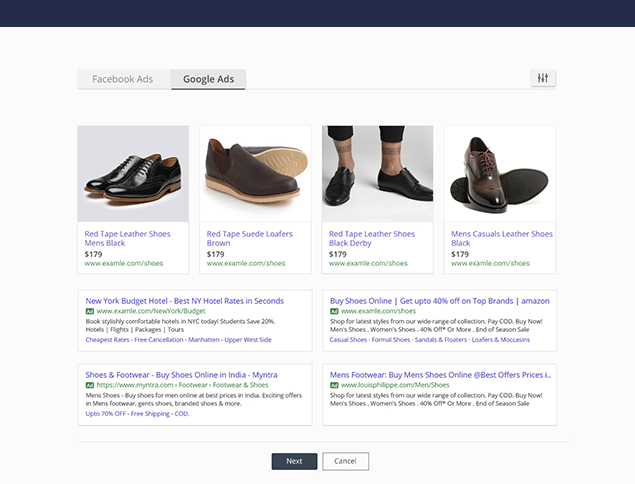Open the Sandals & Floaters sitelink
The image size is (635, 484).
441,340
